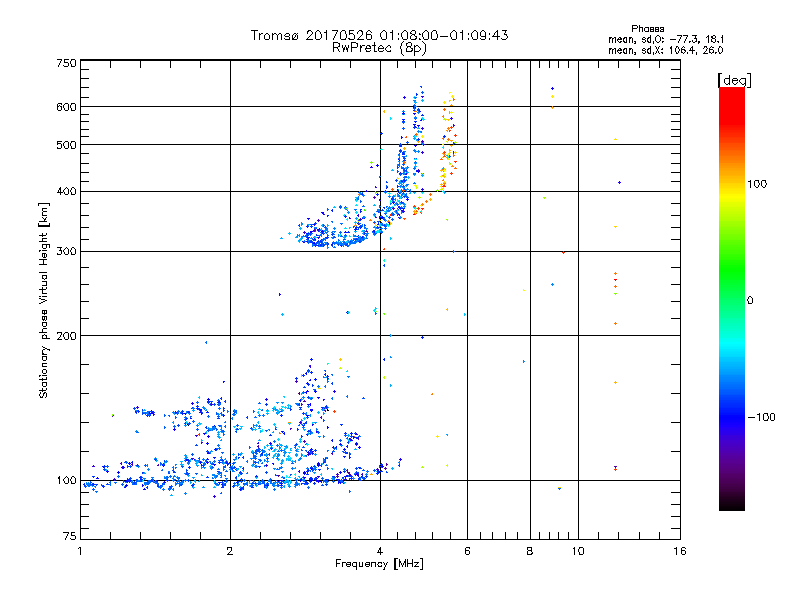Click the y-axis tick label "75"
800x600 pixels.
click(70, 536)
